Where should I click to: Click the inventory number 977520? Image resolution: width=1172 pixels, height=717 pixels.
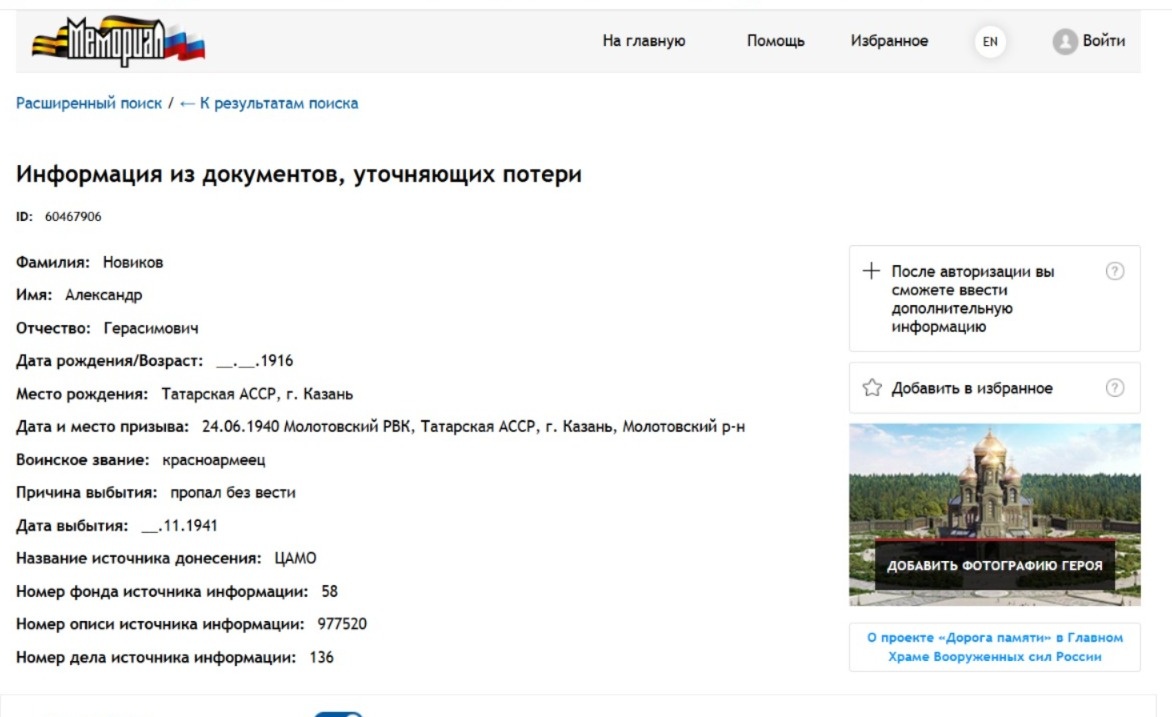click(342, 624)
